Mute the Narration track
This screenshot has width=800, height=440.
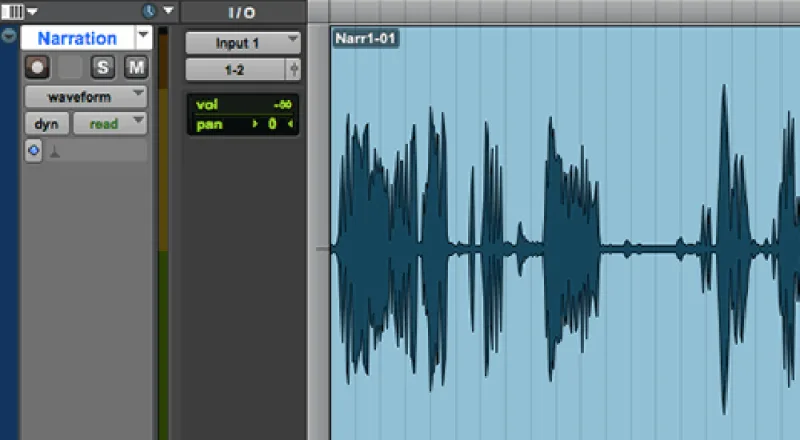pos(136,67)
